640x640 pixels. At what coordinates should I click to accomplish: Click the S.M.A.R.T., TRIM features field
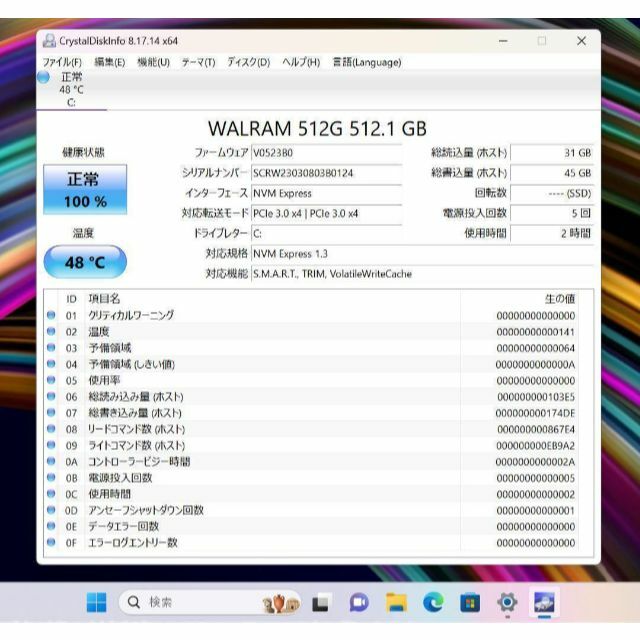(422, 273)
